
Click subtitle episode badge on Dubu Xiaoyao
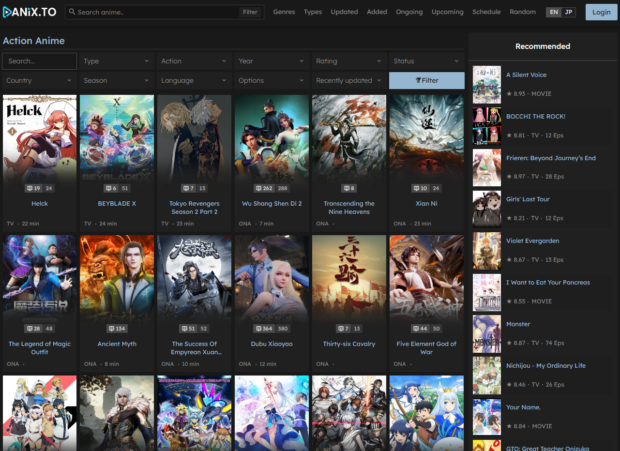tap(264, 328)
